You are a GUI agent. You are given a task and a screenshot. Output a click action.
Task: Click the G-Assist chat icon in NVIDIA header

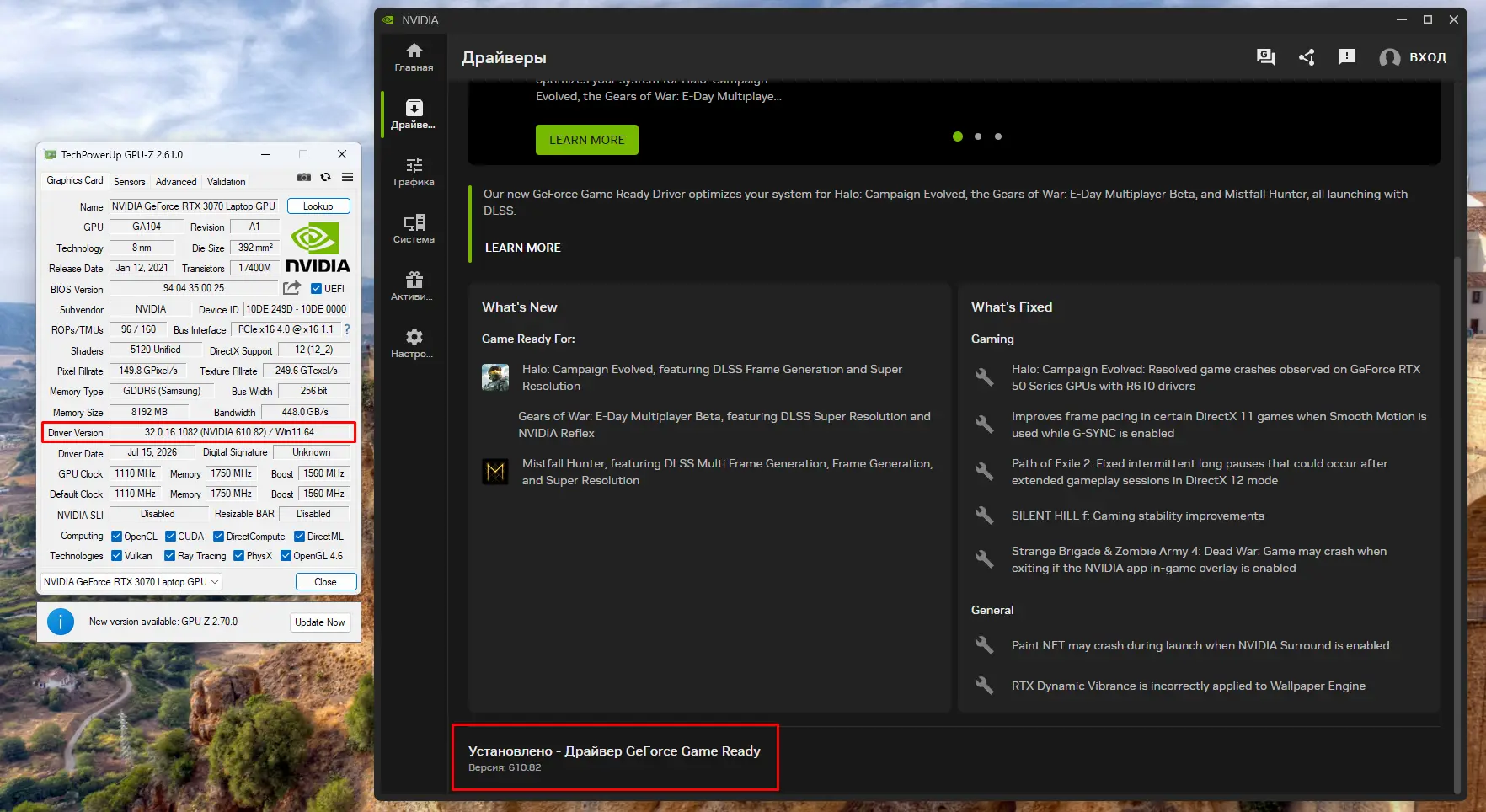click(x=1265, y=57)
